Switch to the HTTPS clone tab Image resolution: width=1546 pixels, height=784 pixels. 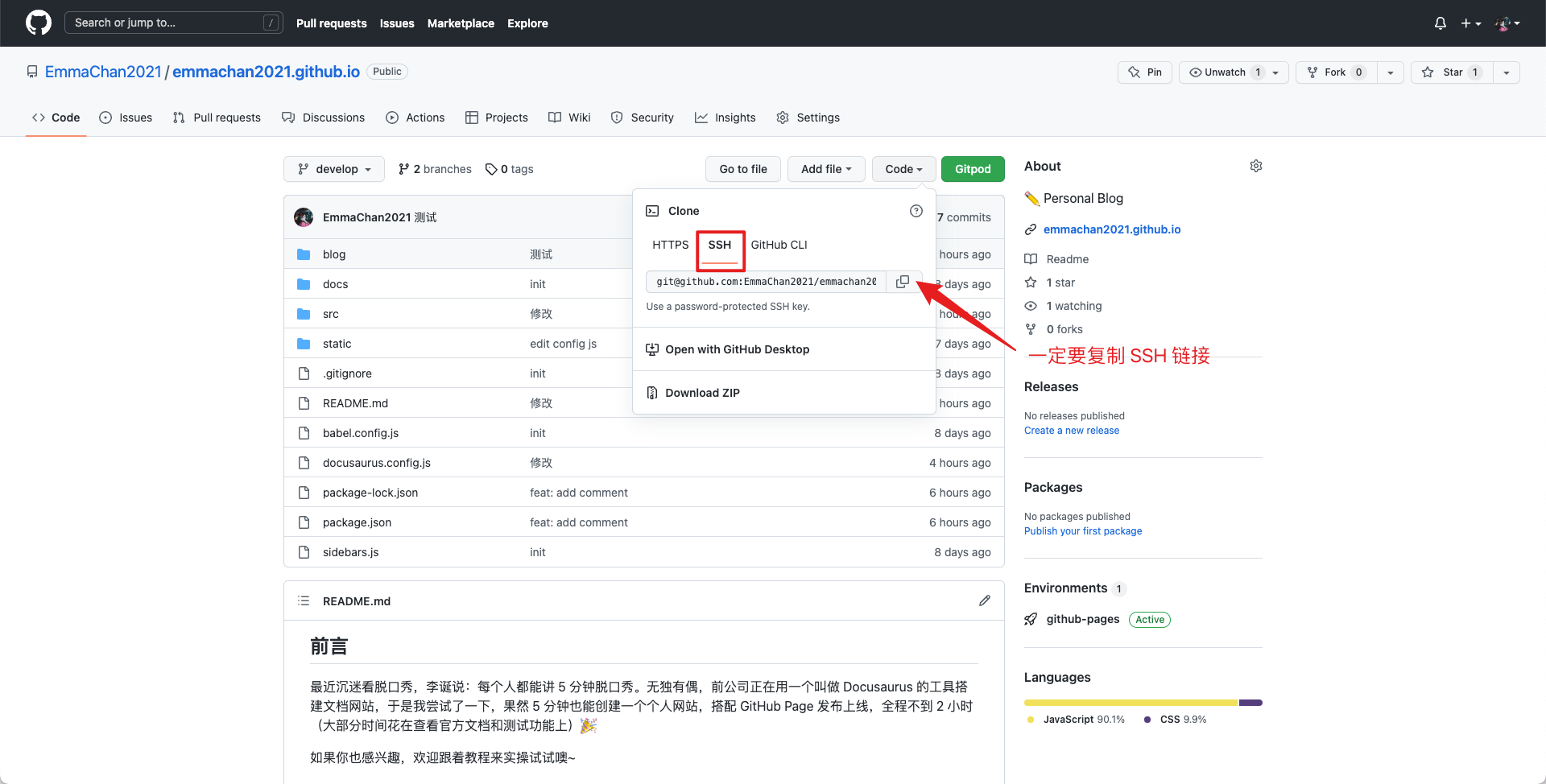[x=671, y=245]
